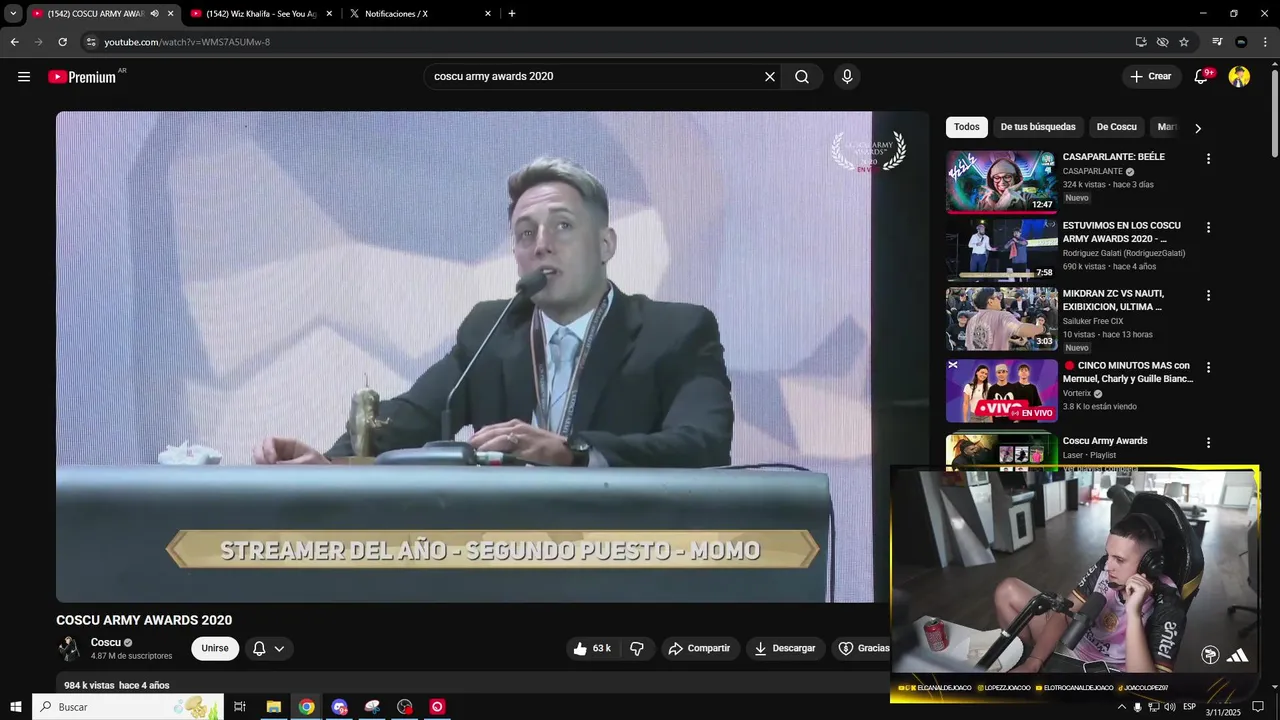Open the volume control in system tray
Viewport: 1280px width, 720px height.
[1170, 707]
